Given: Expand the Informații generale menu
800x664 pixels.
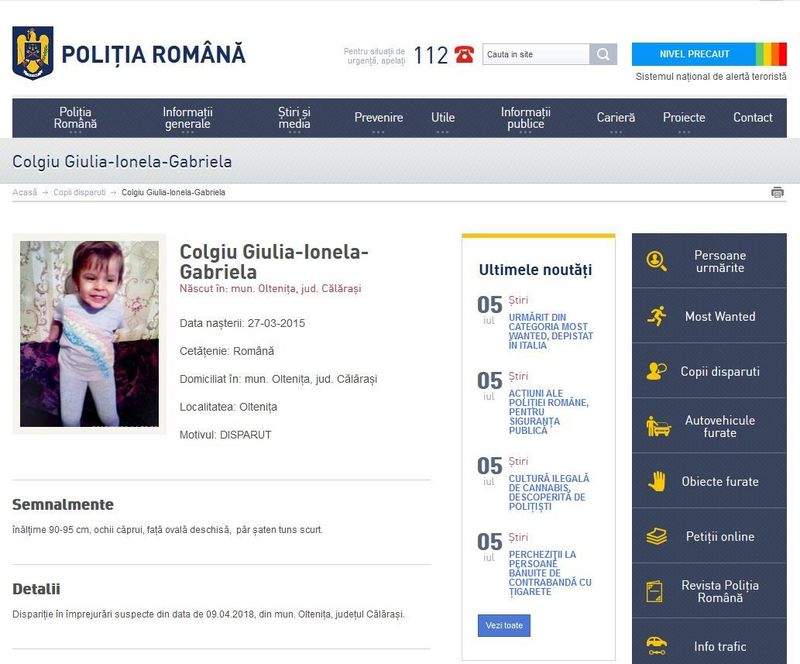Looking at the screenshot, I should click(x=188, y=118).
